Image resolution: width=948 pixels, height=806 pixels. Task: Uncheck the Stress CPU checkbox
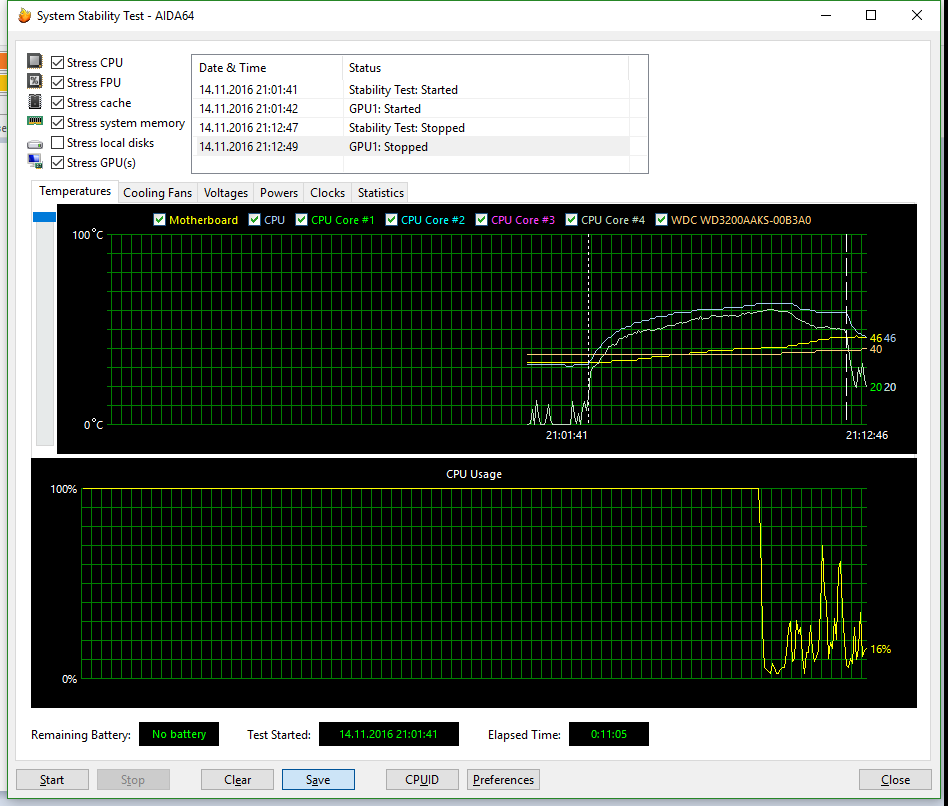(x=57, y=62)
